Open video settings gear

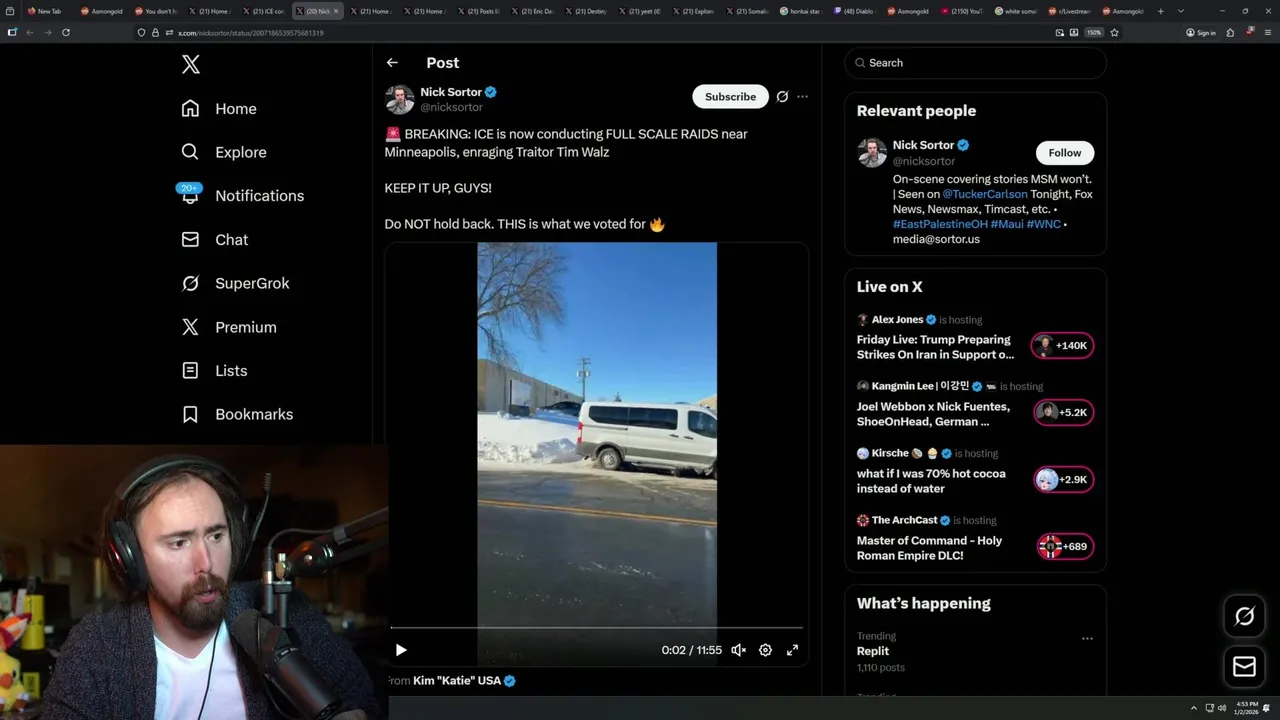(x=765, y=650)
